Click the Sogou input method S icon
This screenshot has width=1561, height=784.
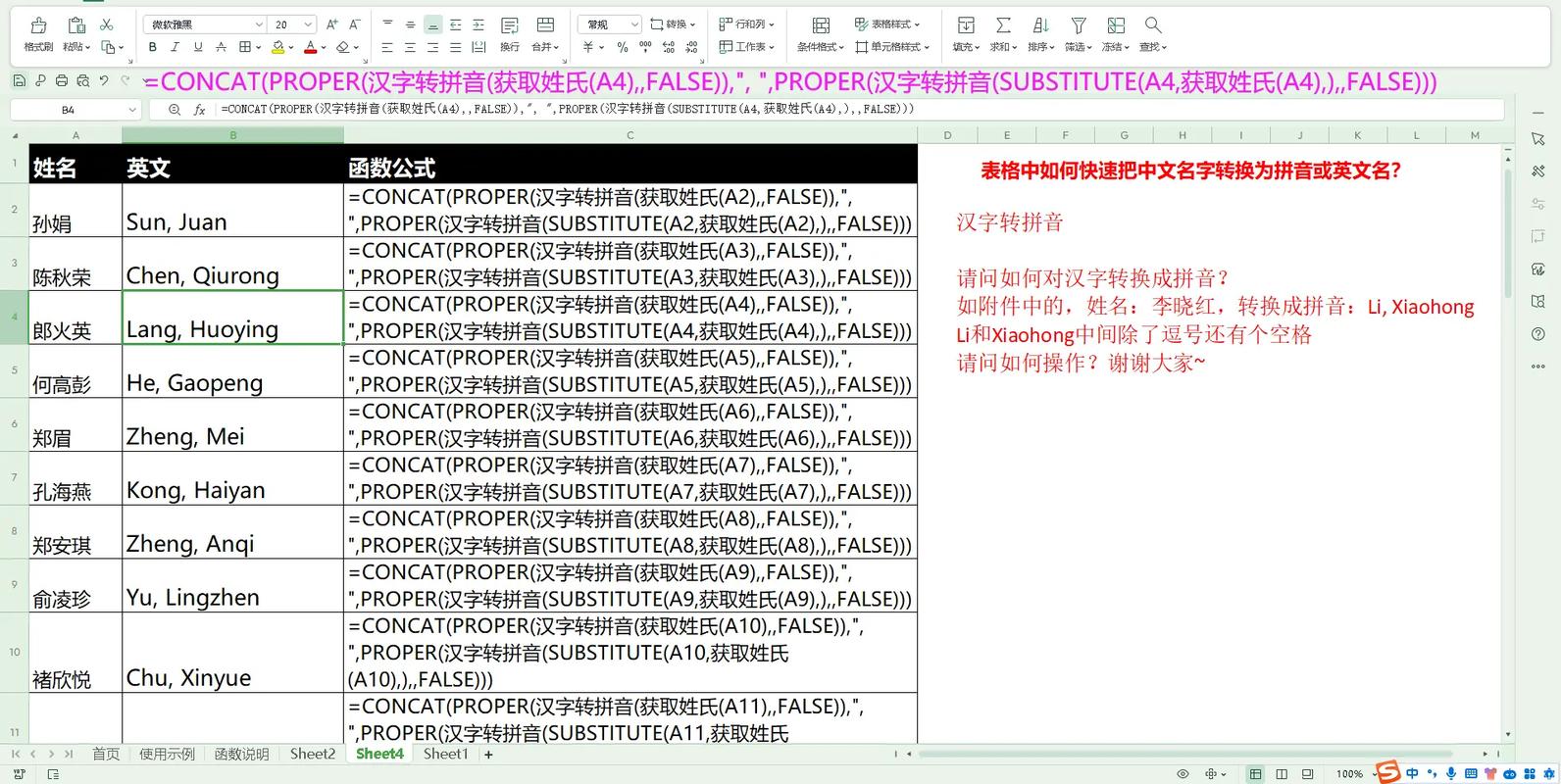click(1387, 772)
